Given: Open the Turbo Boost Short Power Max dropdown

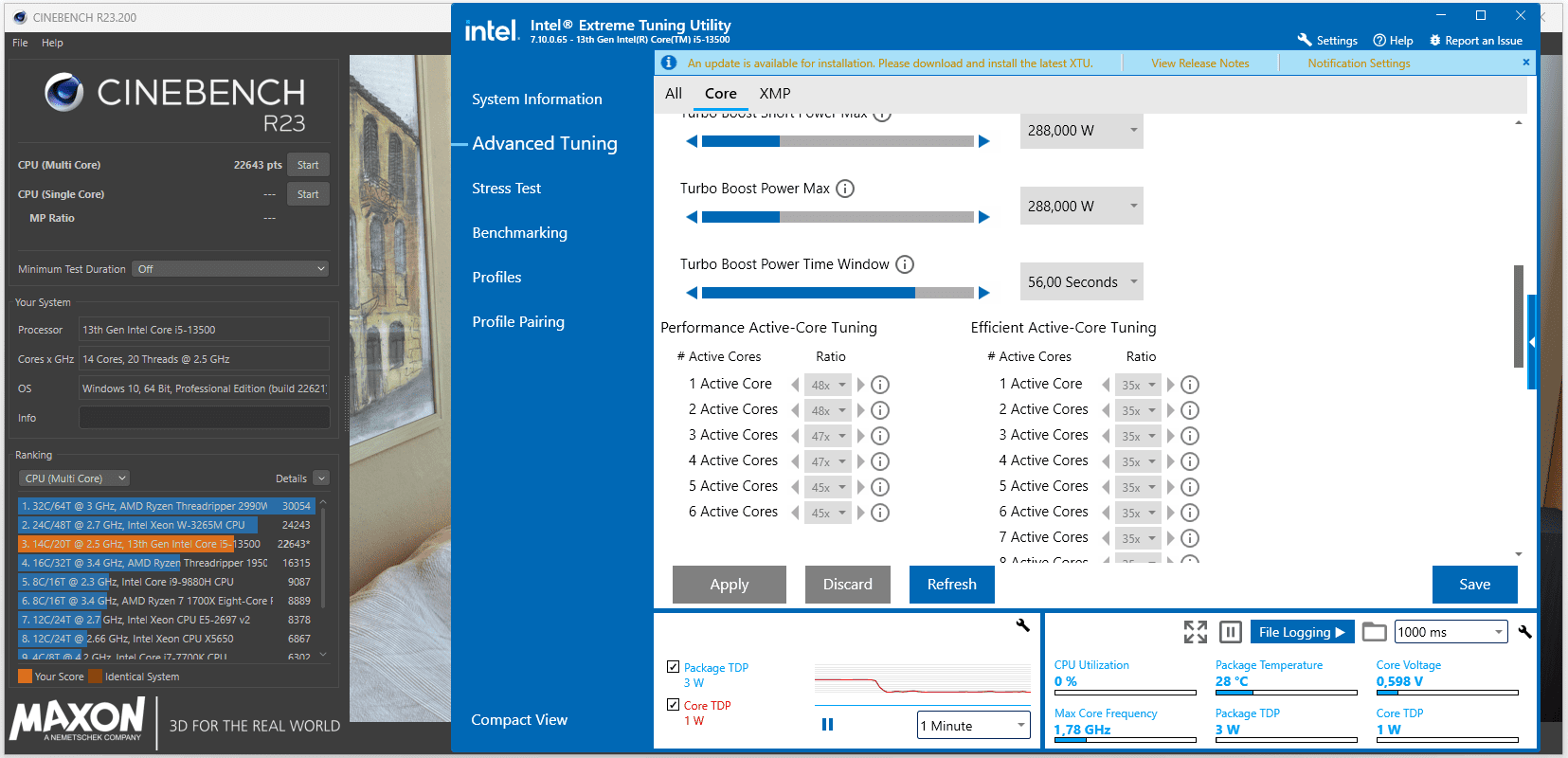Looking at the screenshot, I should 1082,131.
